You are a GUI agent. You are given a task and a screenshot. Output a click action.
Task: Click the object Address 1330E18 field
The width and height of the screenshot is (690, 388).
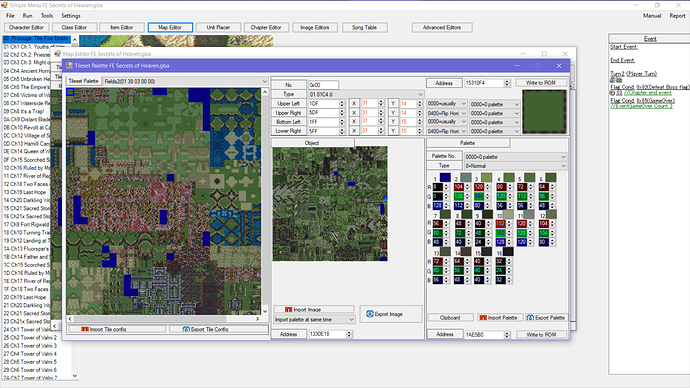pos(327,334)
